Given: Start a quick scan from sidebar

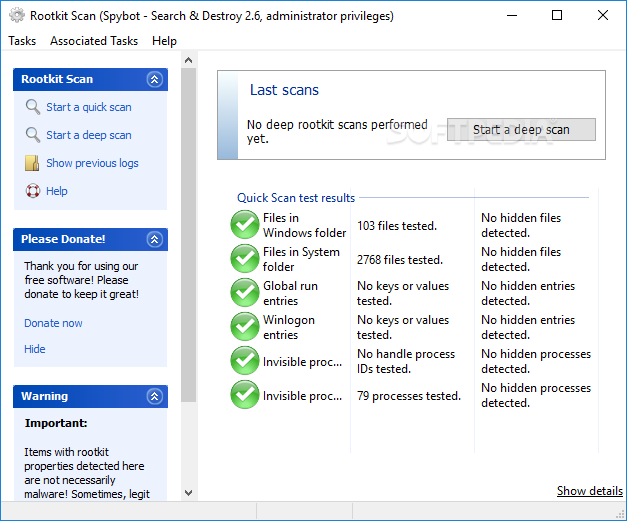Looking at the screenshot, I should point(89,107).
